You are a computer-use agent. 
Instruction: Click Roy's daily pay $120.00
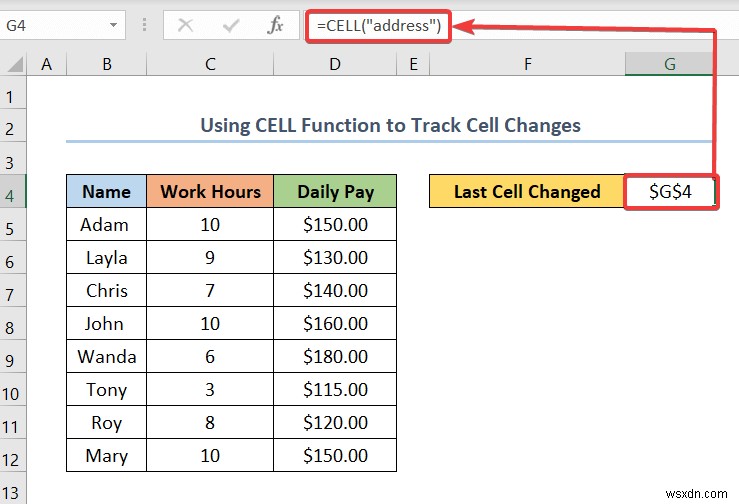[335, 422]
